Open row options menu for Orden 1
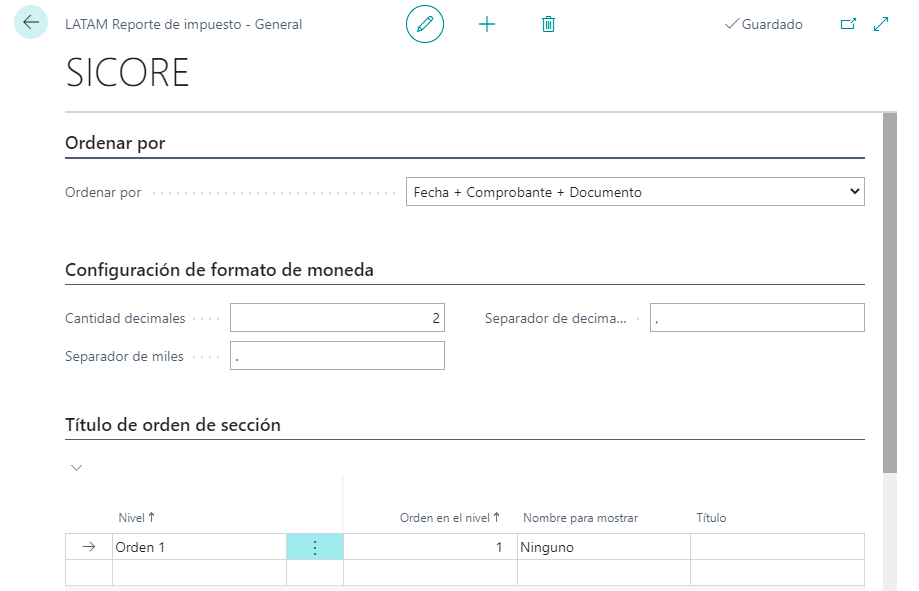 (315, 547)
